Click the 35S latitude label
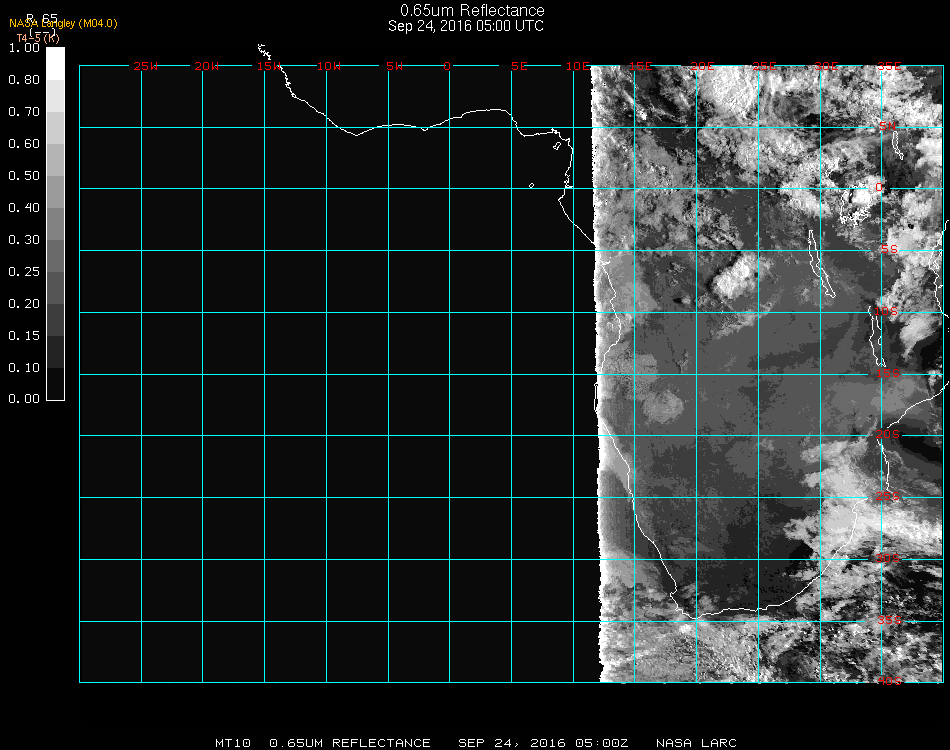 click(888, 620)
